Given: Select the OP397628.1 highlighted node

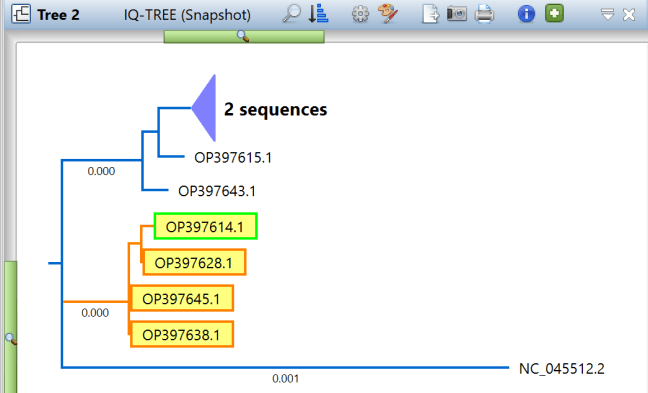Looking at the screenshot, I should [194, 262].
